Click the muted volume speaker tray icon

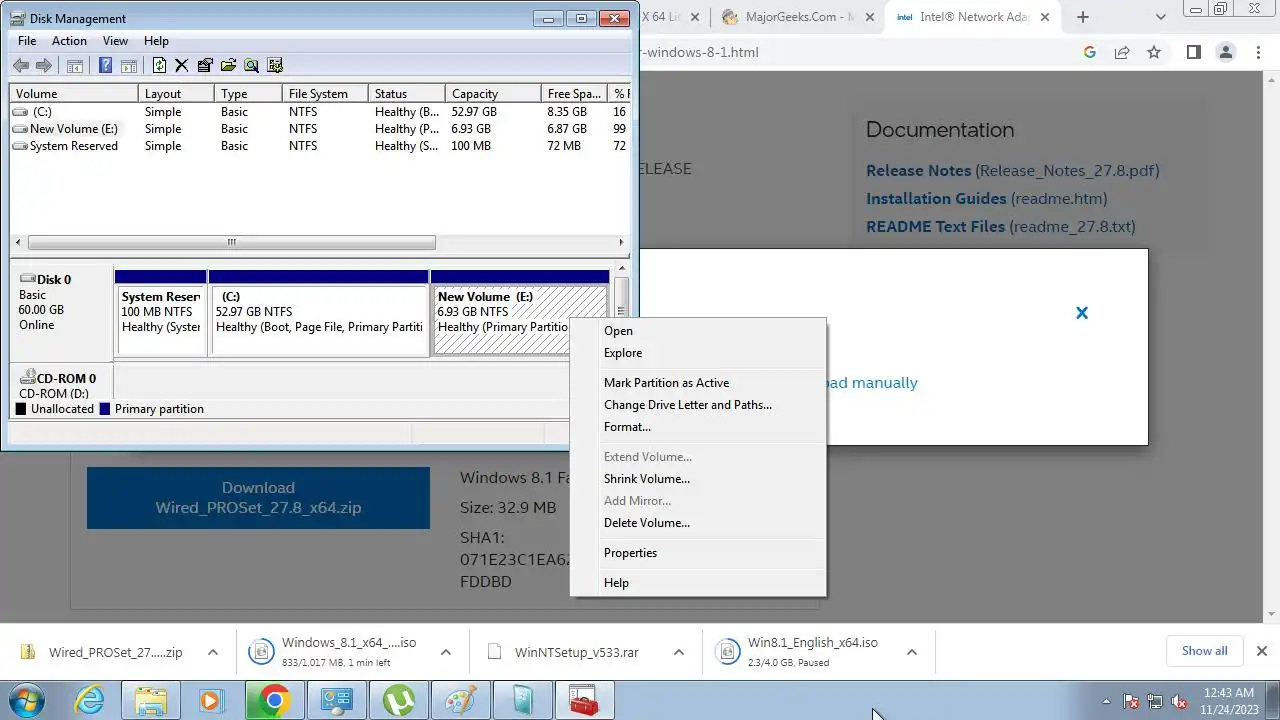[x=1179, y=701]
